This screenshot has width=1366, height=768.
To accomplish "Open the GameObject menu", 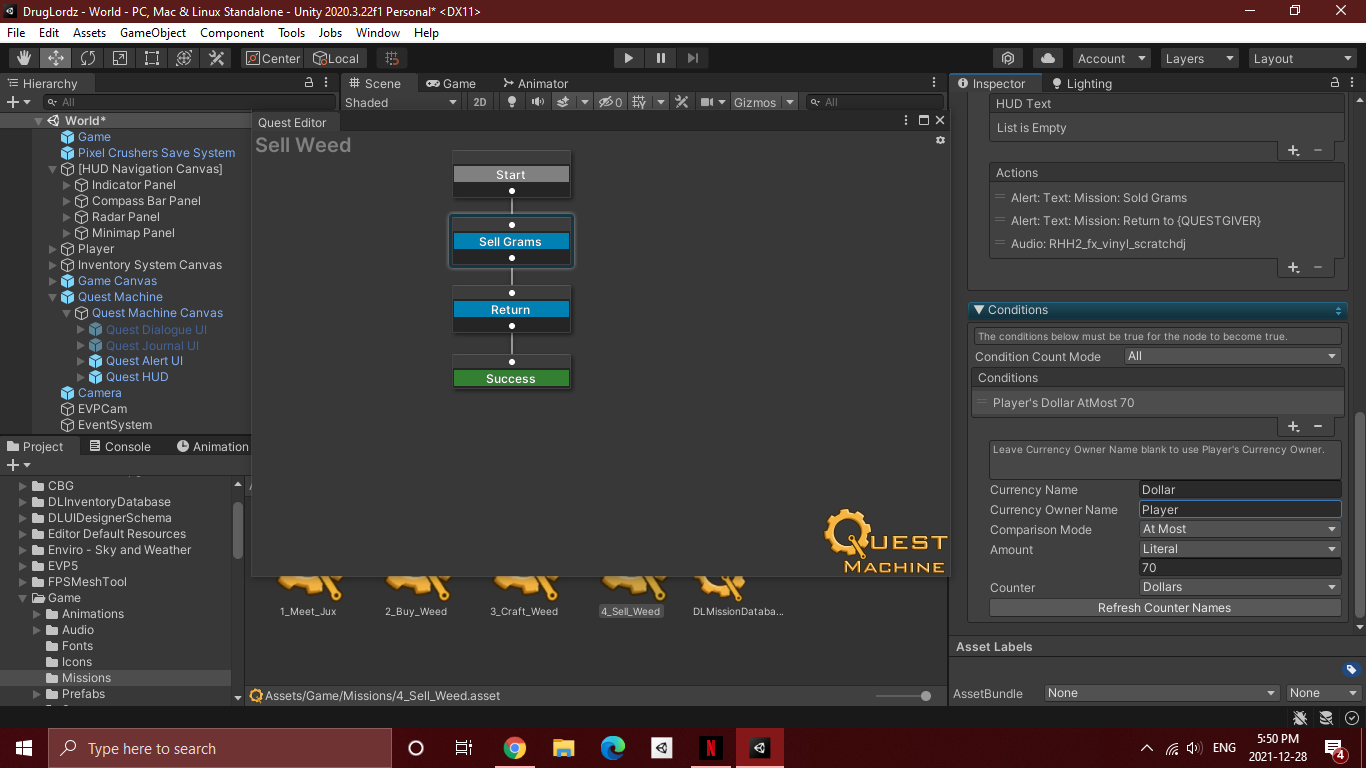I will (153, 33).
